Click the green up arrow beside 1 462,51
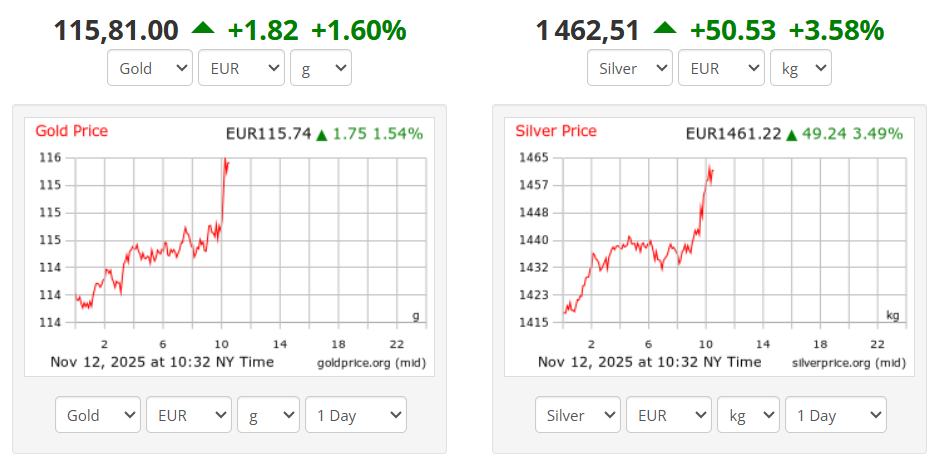 tap(664, 29)
